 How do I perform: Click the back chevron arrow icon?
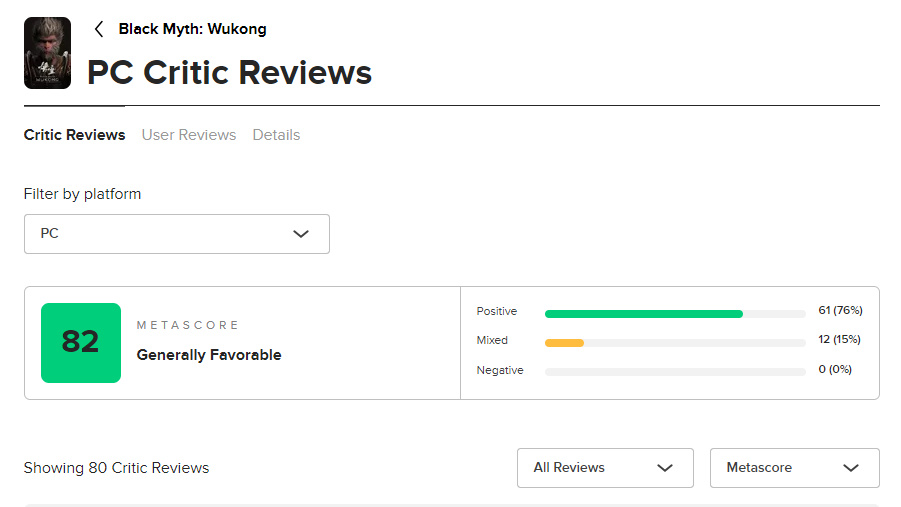99,29
